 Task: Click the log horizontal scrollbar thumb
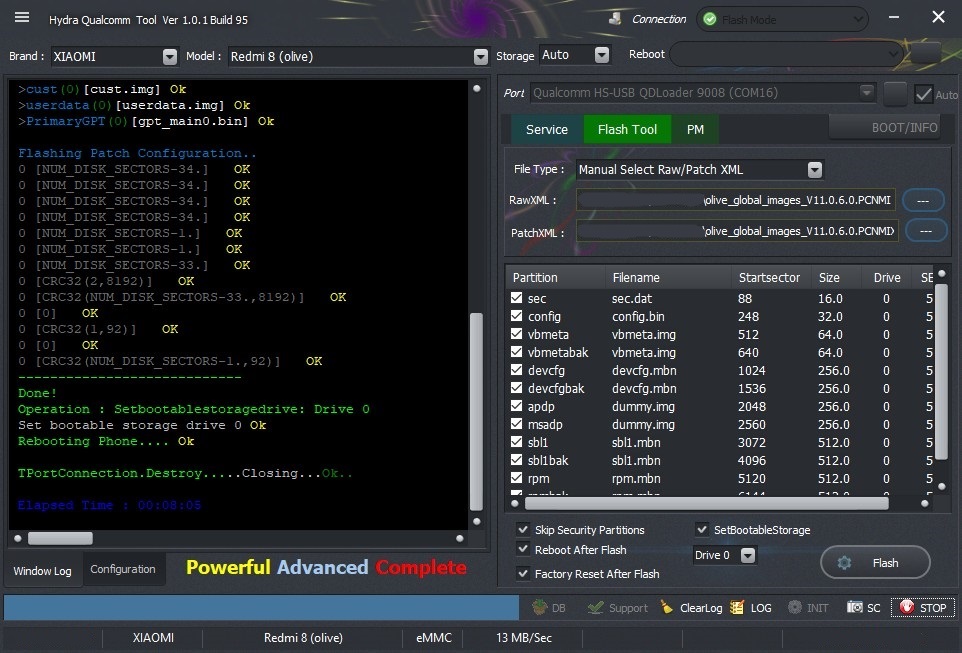(x=60, y=538)
